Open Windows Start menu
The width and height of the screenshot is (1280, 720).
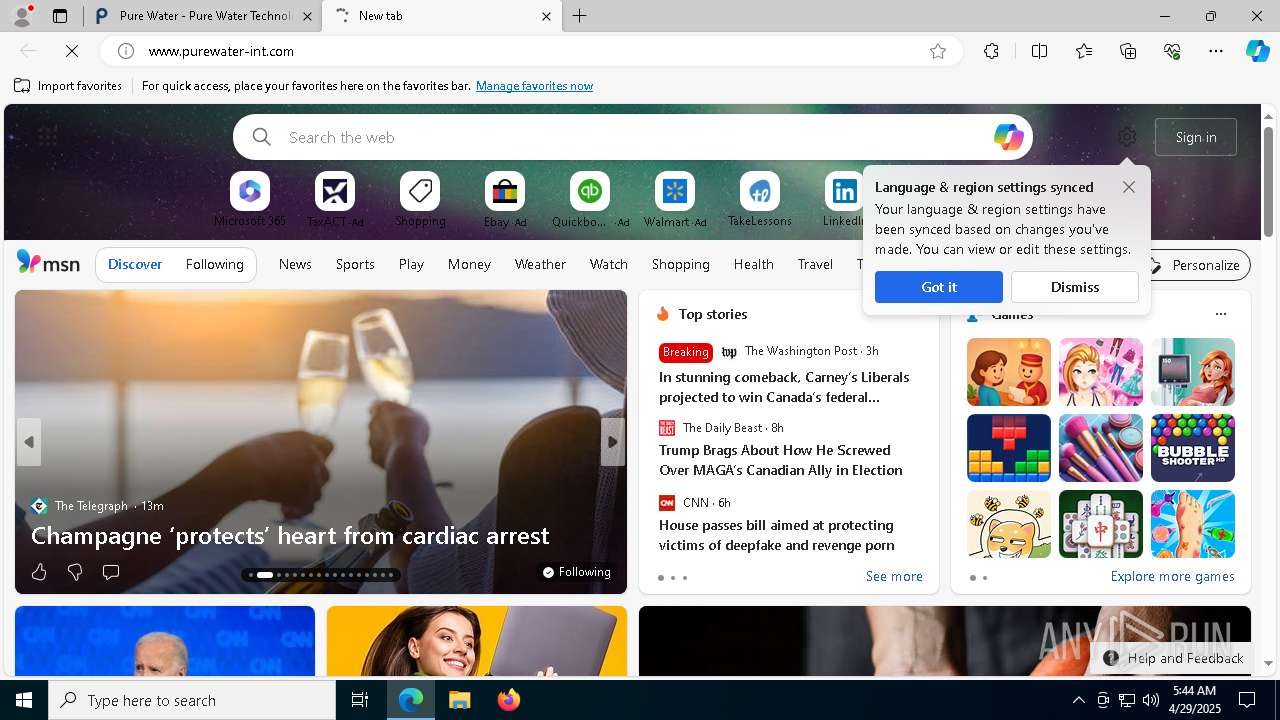24,700
